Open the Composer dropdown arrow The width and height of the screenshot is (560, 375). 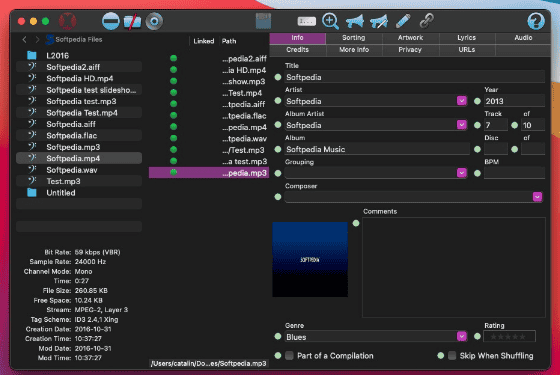point(537,197)
